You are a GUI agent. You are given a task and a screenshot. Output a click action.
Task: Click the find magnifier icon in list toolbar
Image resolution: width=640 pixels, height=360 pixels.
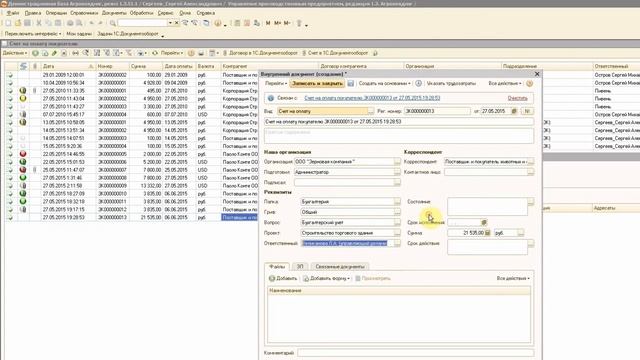coord(86,53)
